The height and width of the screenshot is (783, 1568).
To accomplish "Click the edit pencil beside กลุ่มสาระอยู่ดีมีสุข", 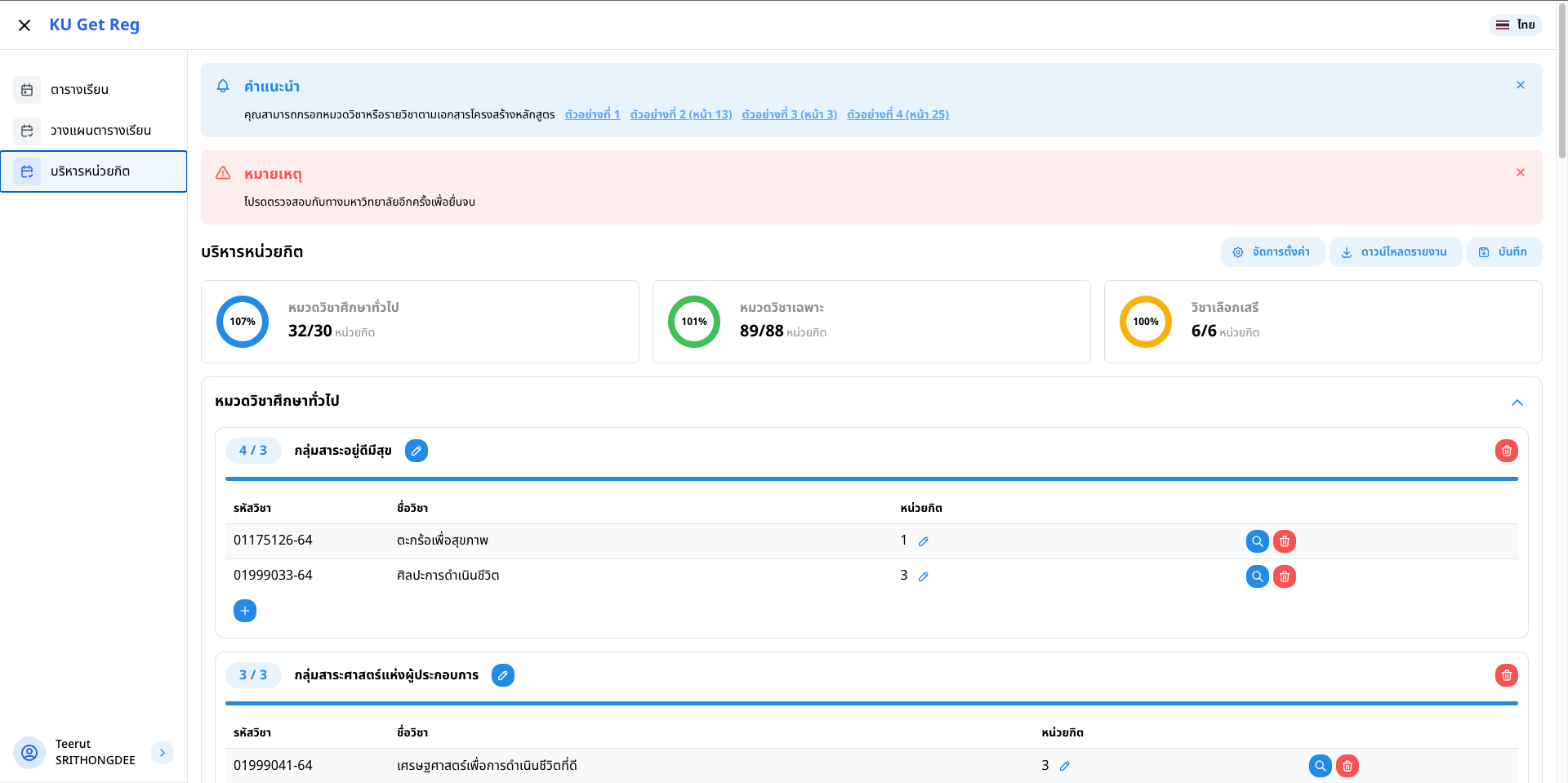I will point(416,451).
